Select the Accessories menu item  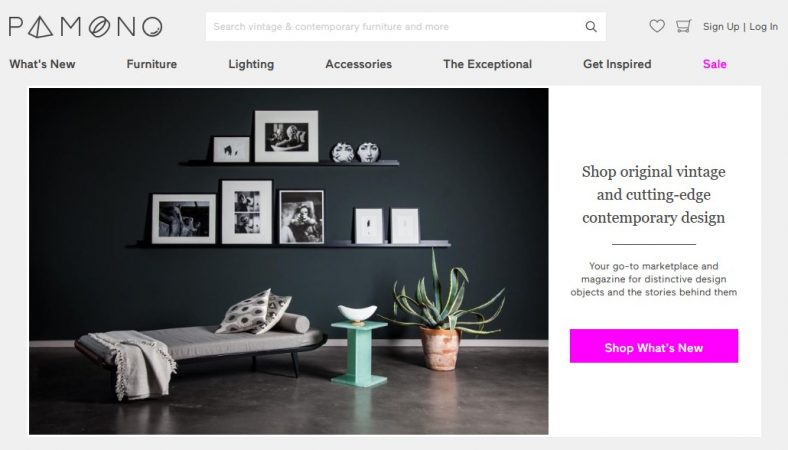click(358, 64)
